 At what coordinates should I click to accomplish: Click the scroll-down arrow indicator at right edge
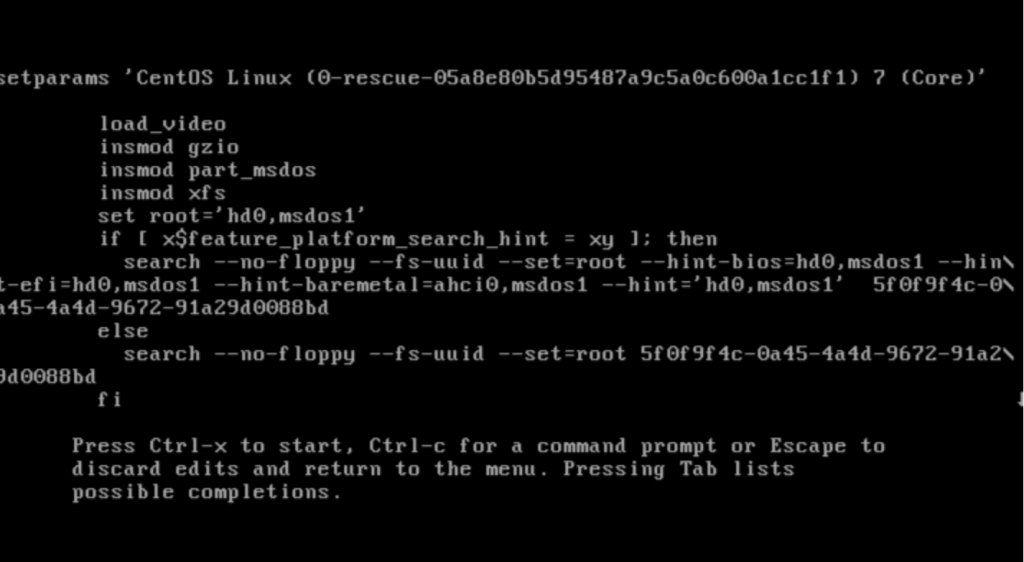[x=1020, y=399]
